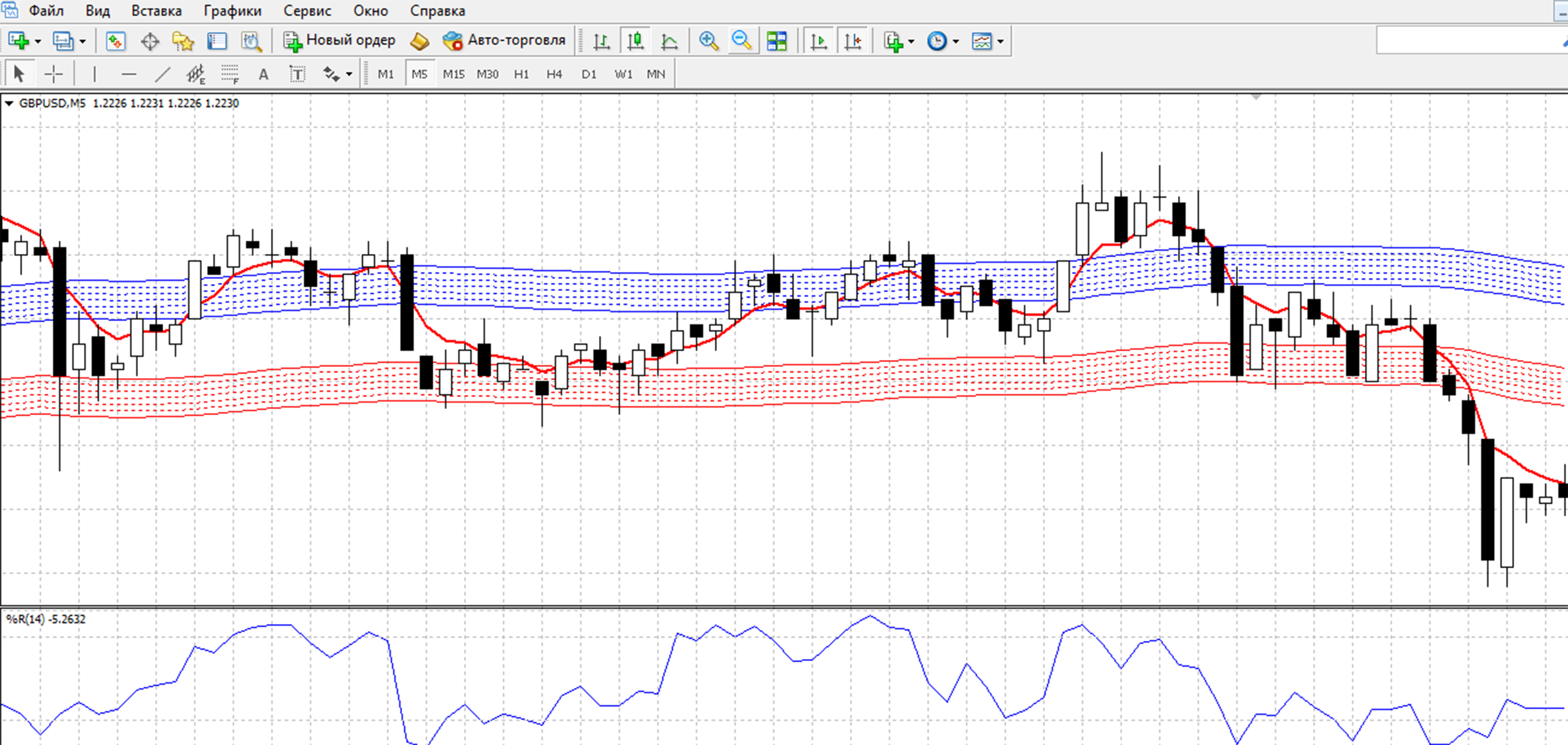Viewport: 1568px width, 745px height.
Task: Open the Графики menu
Action: tap(232, 11)
